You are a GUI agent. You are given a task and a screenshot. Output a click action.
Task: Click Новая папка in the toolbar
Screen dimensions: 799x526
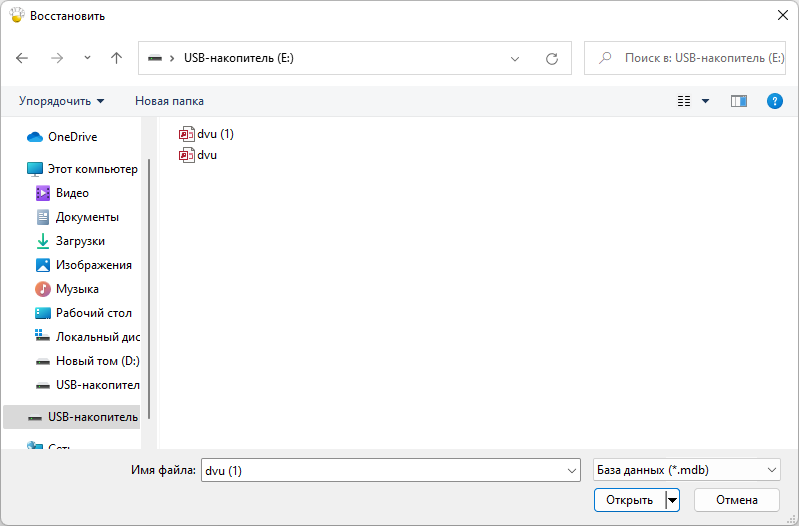click(x=169, y=101)
